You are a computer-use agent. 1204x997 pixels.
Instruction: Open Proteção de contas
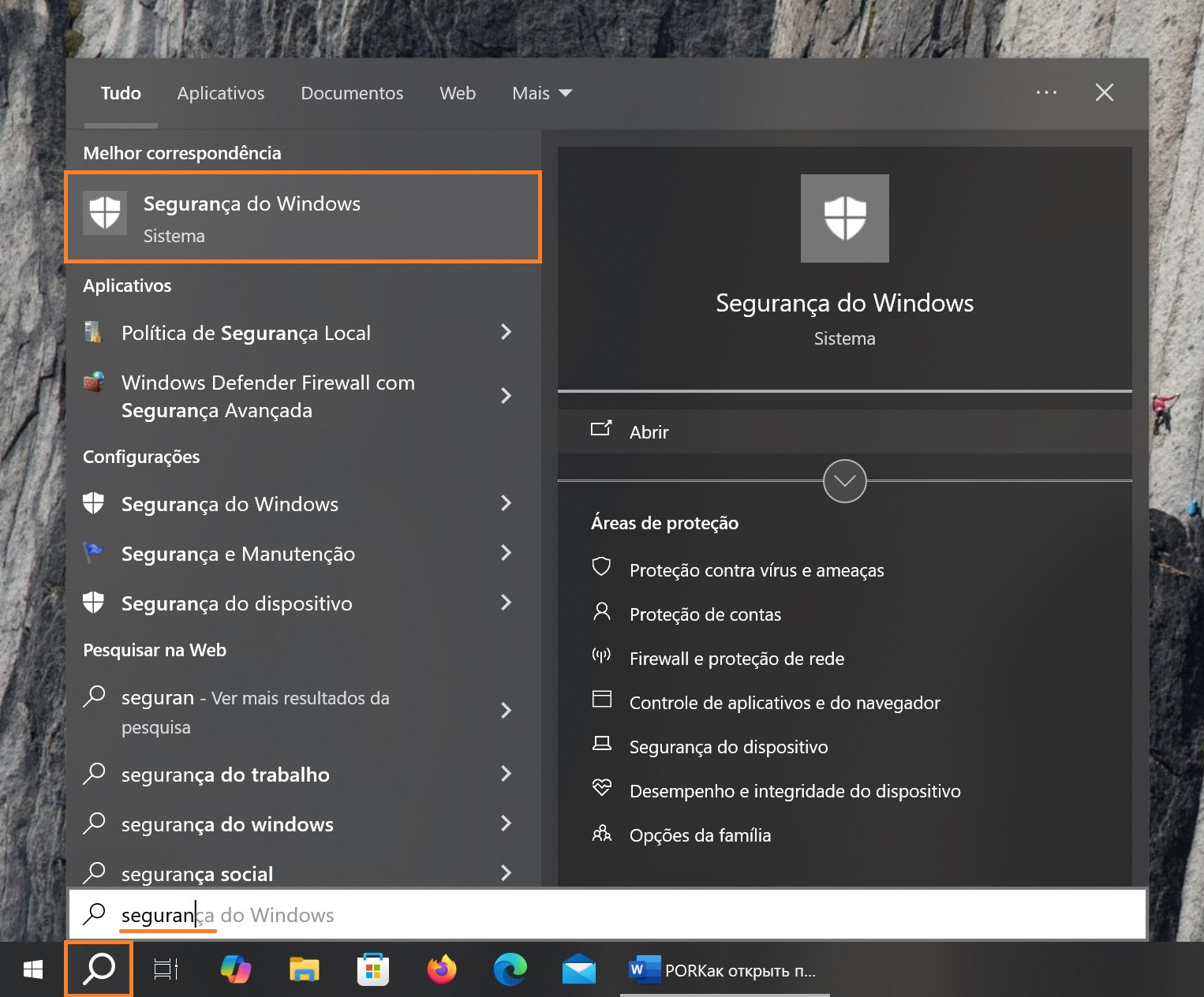click(705, 614)
